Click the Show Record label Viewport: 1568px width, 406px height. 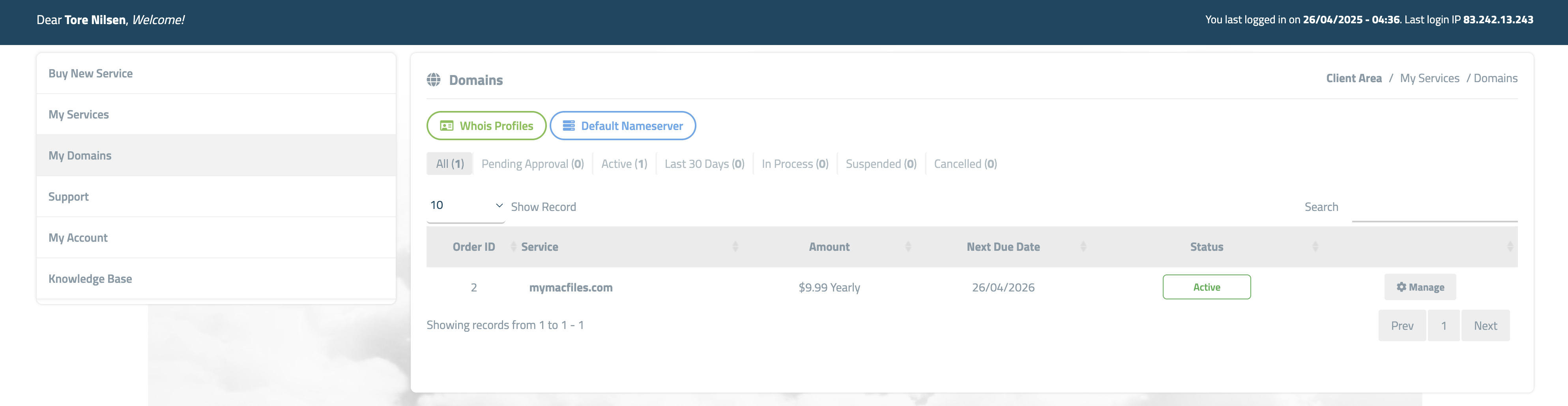544,207
